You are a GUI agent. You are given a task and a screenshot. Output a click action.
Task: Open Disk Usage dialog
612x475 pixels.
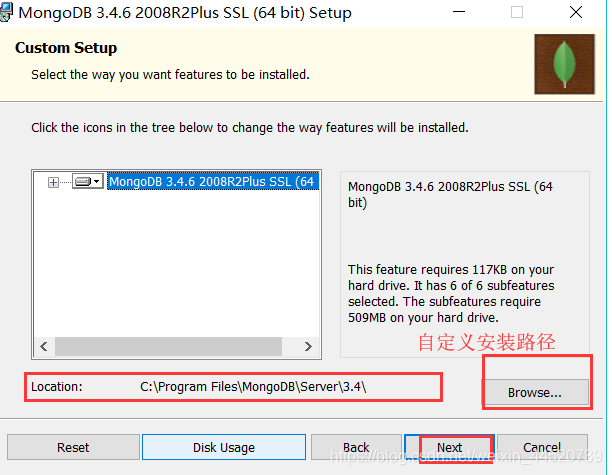(224, 447)
